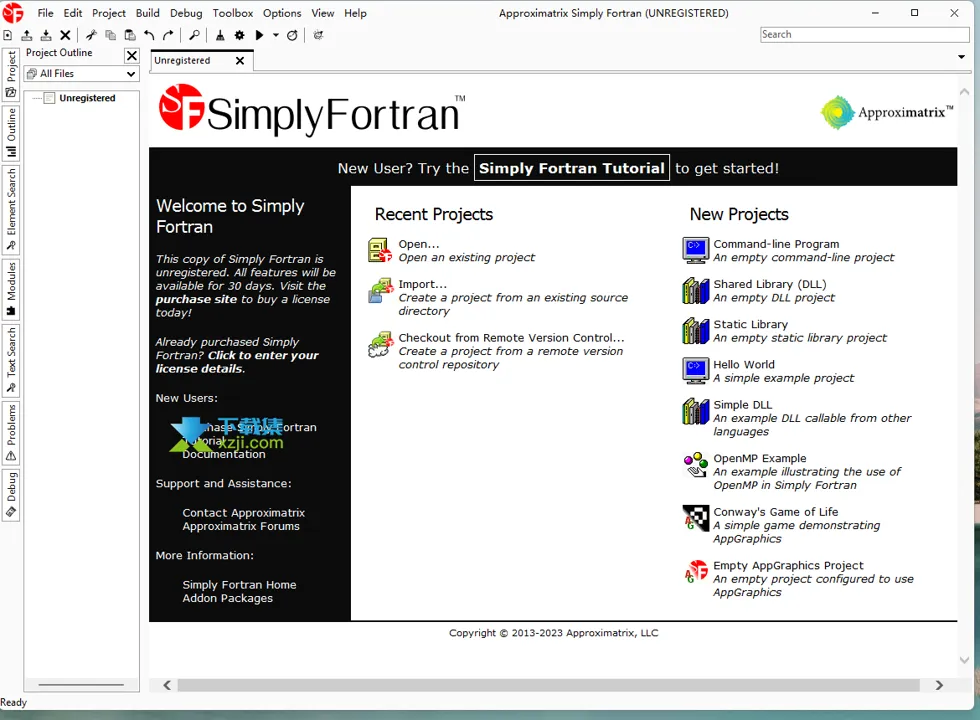The width and height of the screenshot is (980, 720).
Task: Open Addon Packages link
Action: click(228, 598)
